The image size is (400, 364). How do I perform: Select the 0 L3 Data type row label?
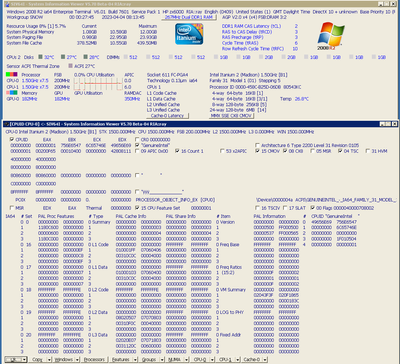[x=98, y=335]
